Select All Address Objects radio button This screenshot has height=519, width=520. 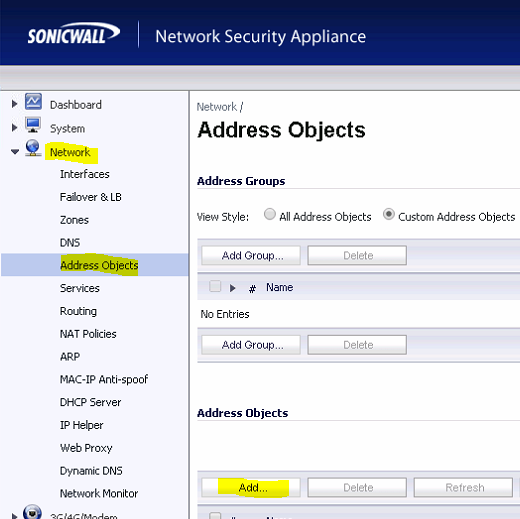pyautogui.click(x=270, y=214)
